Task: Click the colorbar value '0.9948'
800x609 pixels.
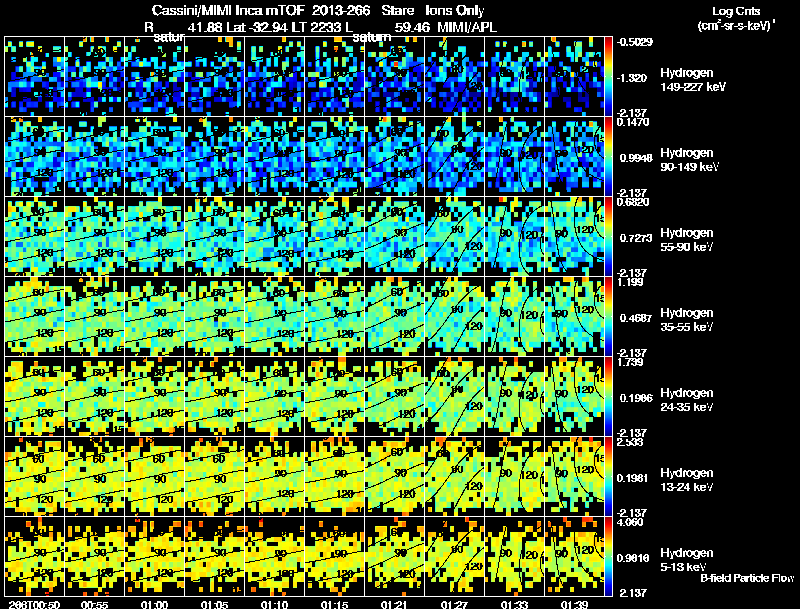Action: click(636, 158)
